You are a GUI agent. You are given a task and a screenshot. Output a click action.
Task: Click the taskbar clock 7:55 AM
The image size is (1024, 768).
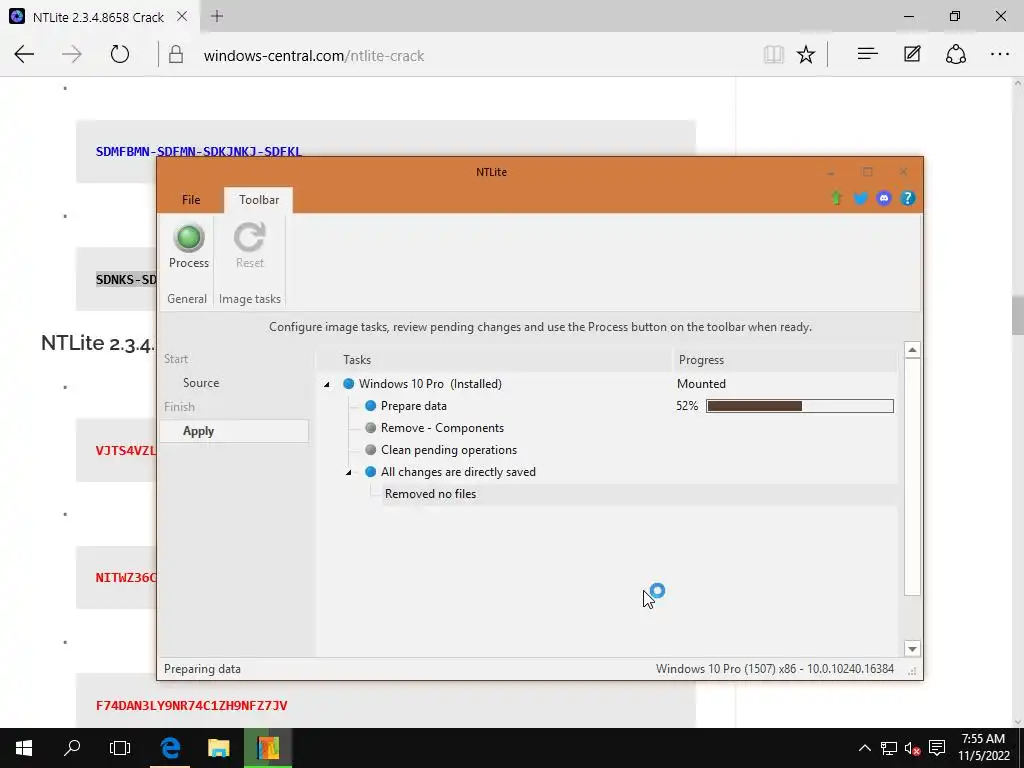[x=983, y=739]
